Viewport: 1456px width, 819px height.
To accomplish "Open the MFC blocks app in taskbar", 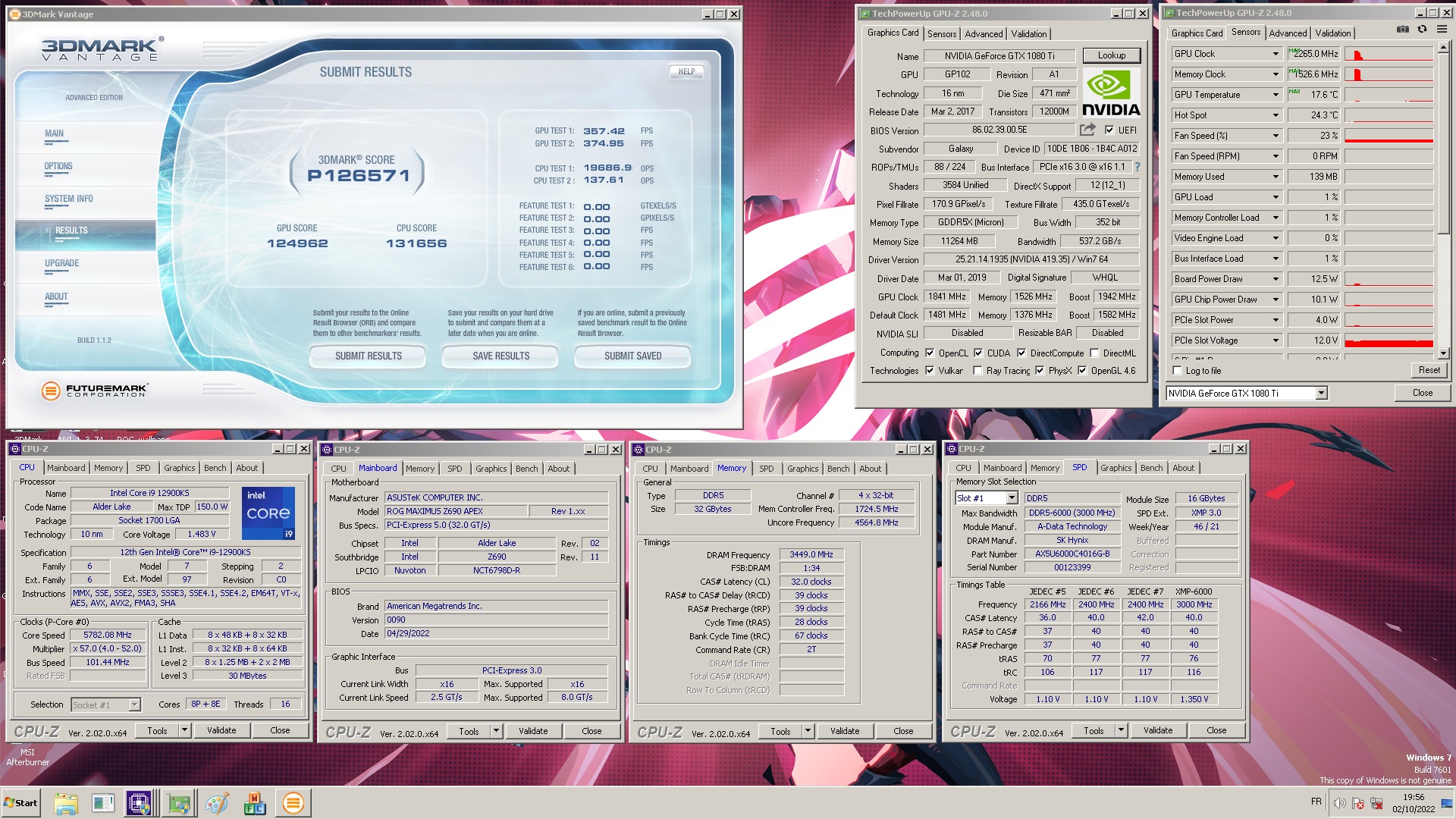I will tap(255, 803).
